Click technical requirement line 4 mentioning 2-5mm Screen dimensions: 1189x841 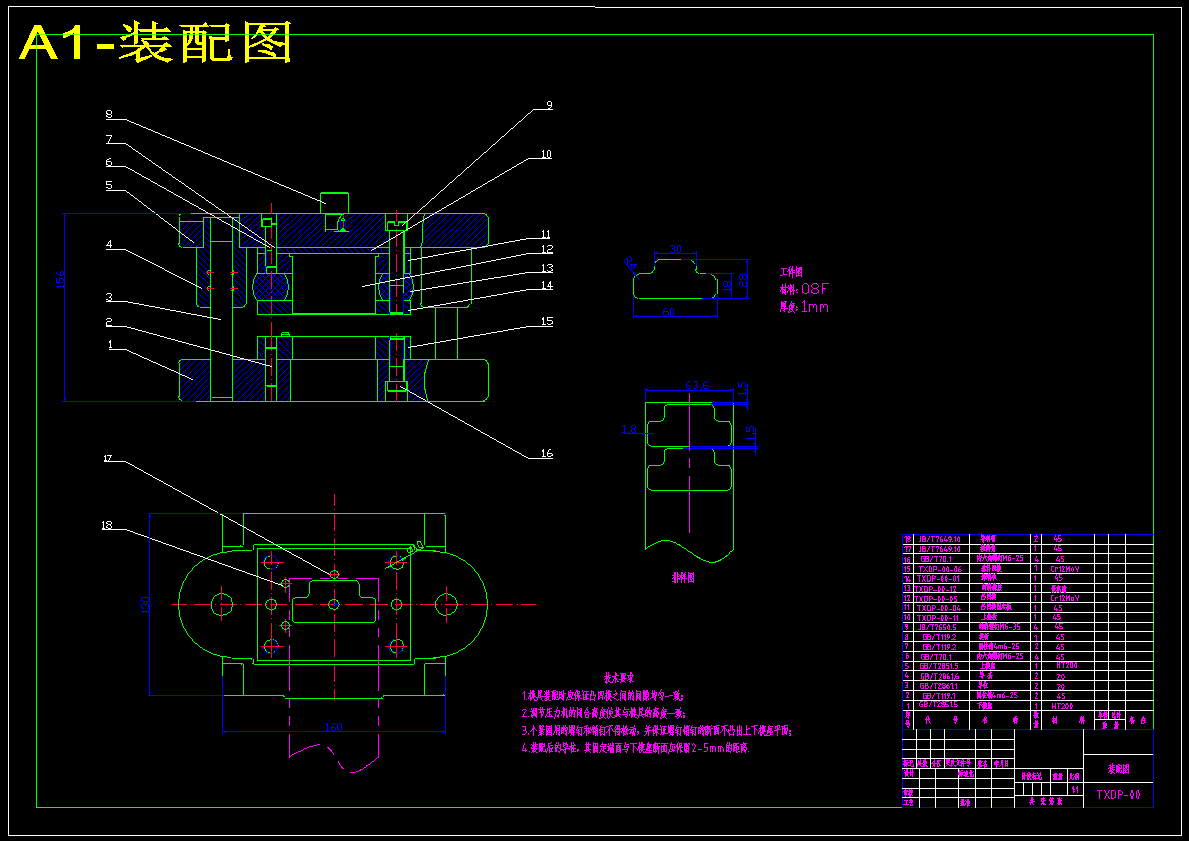click(635, 748)
